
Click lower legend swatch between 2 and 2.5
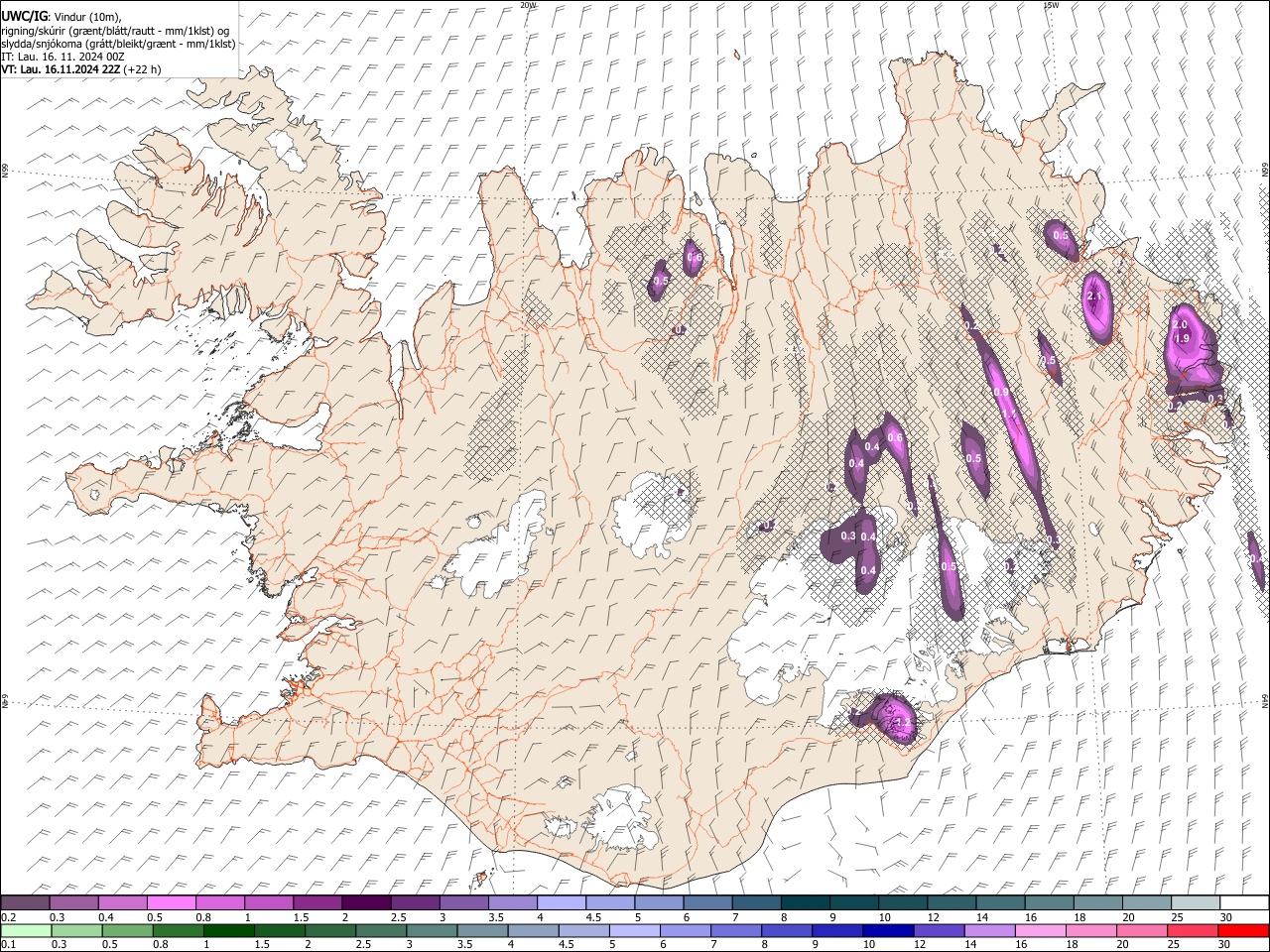coord(330,931)
